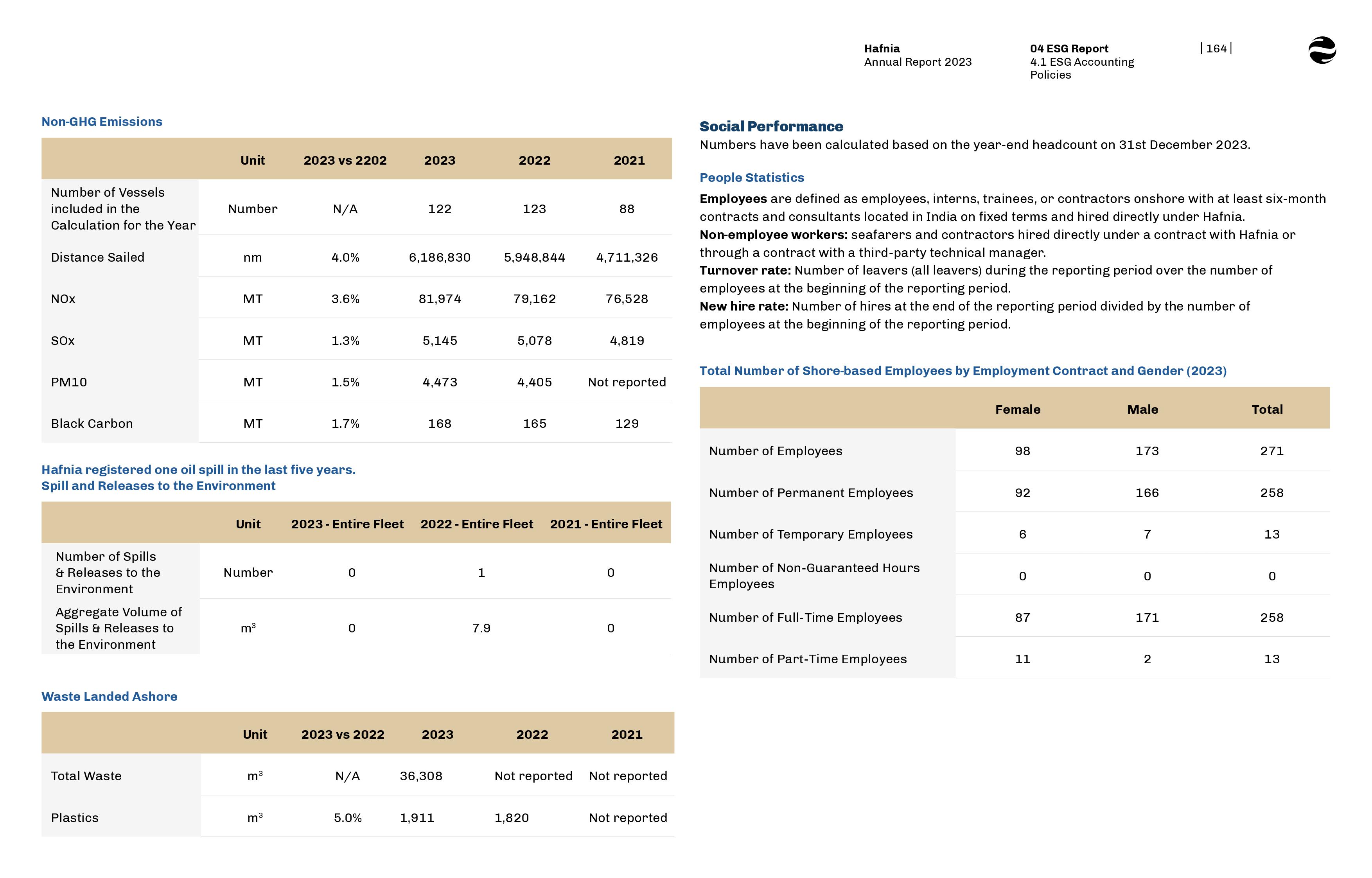Click the Female column header
Image resolution: width=1372 pixels, height=878 pixels.
click(x=1017, y=409)
